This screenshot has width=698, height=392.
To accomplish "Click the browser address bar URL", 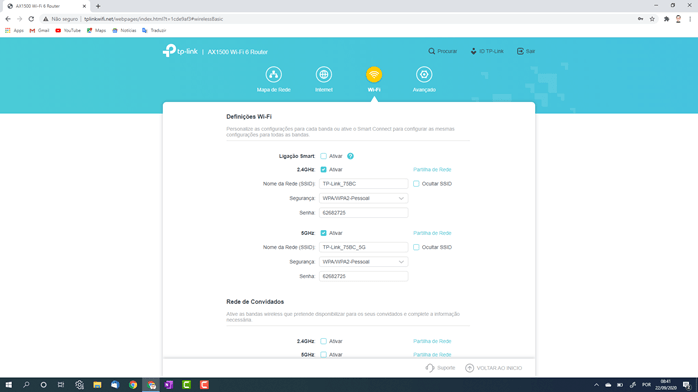I will coord(154,19).
